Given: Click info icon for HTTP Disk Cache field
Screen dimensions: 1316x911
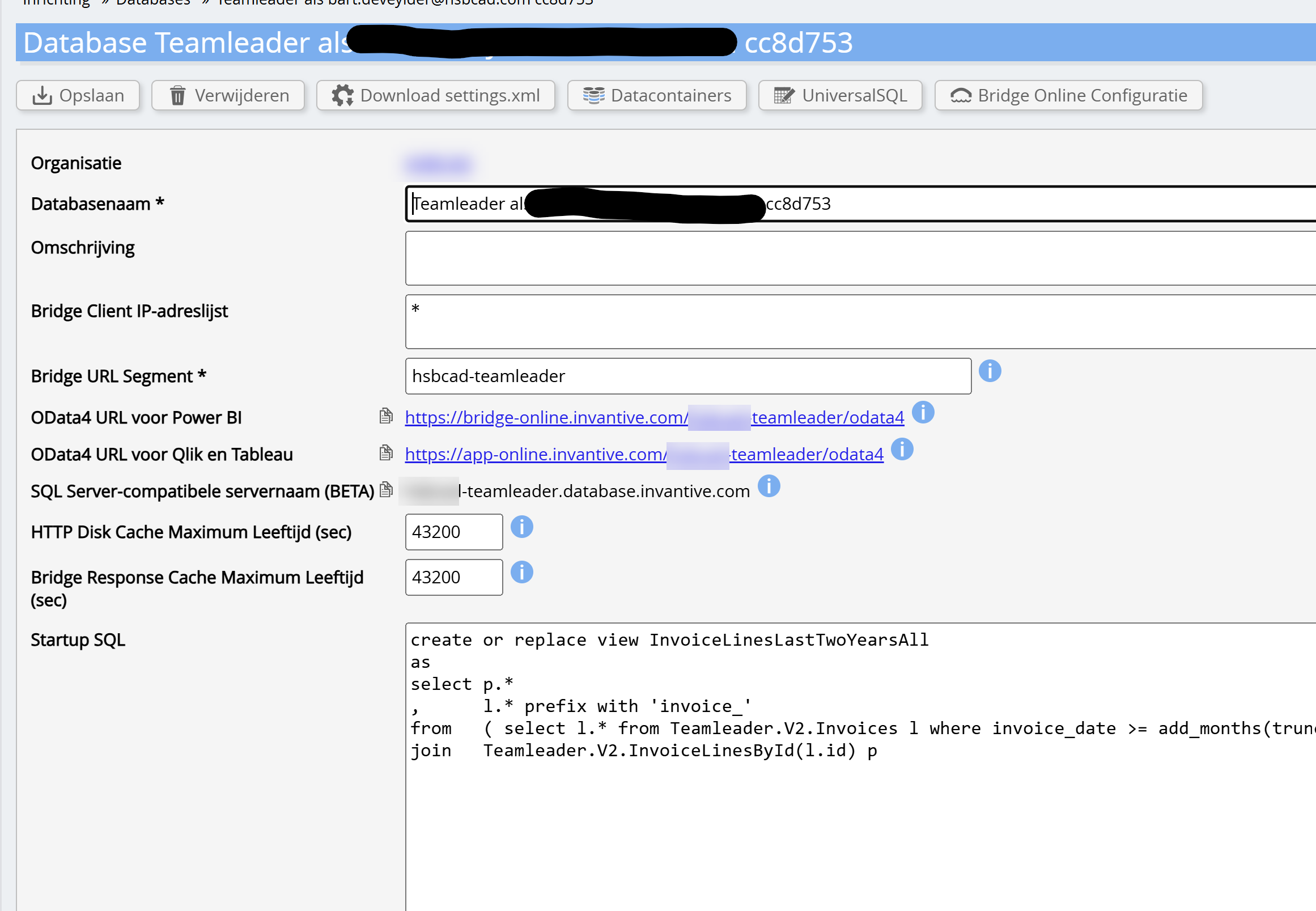Looking at the screenshot, I should [x=521, y=527].
